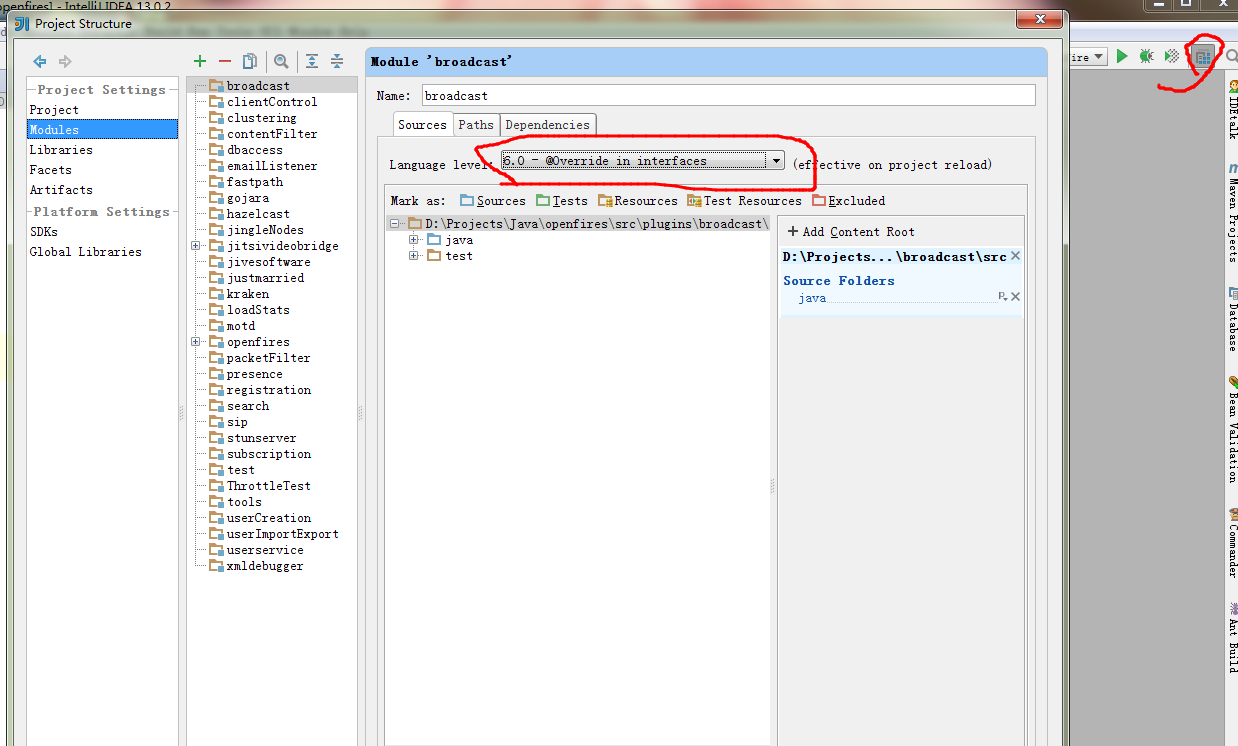
Task: Click the green plus to add a module
Action: tap(199, 61)
